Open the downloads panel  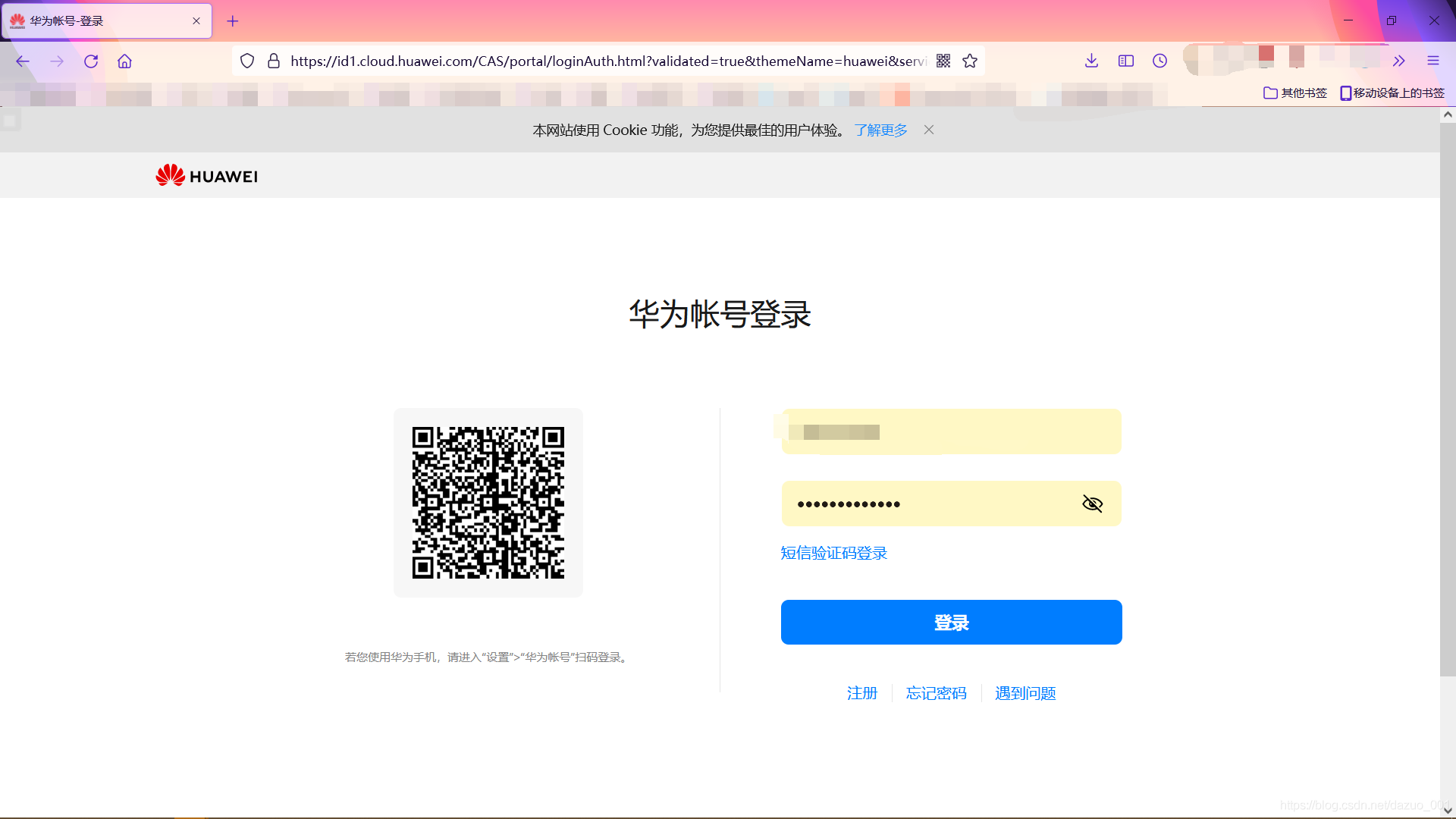coord(1091,61)
